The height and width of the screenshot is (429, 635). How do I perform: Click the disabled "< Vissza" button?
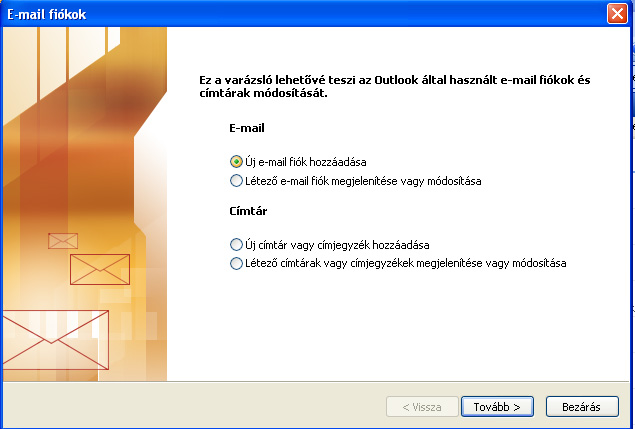[422, 407]
